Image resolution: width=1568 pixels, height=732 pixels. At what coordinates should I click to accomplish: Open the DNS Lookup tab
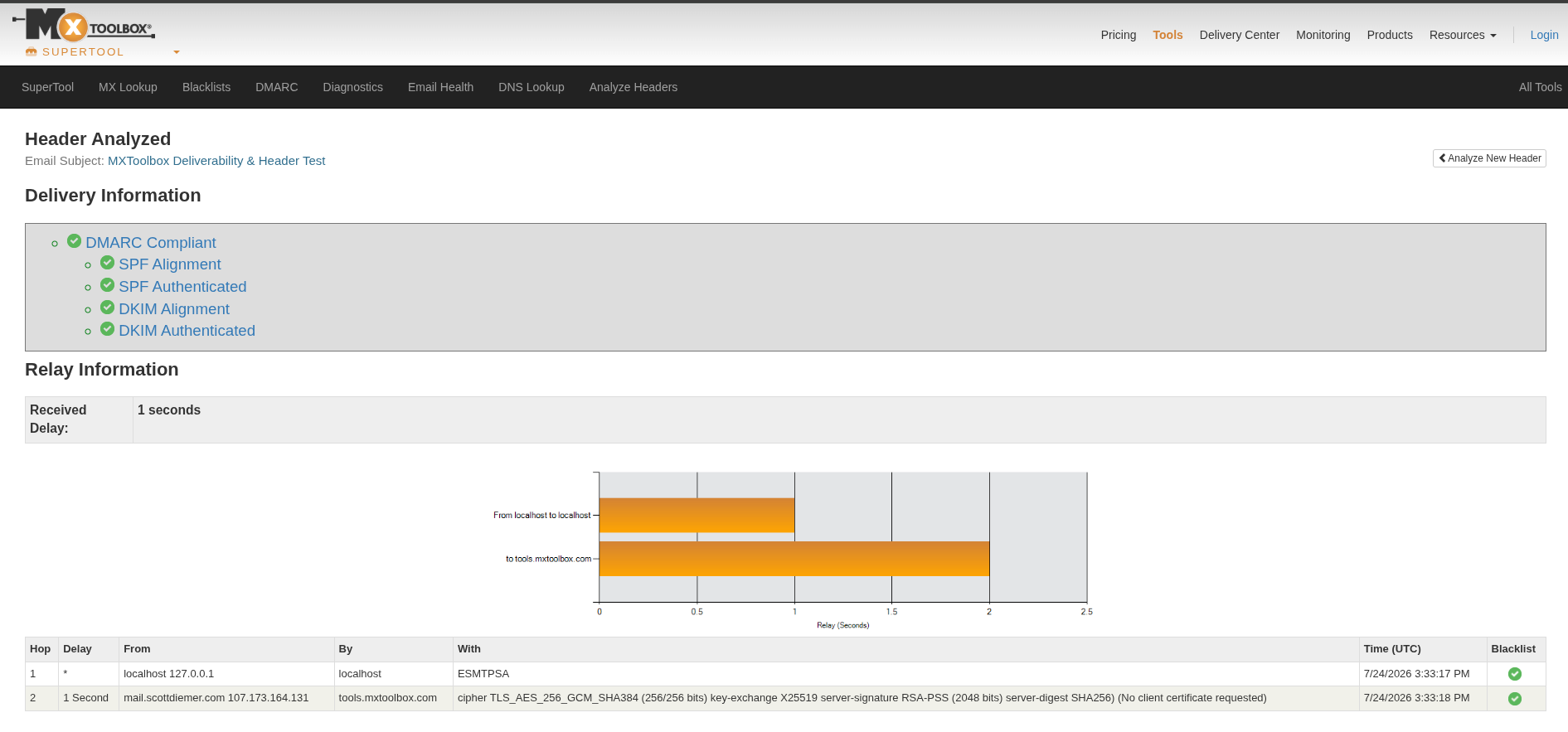(x=531, y=87)
